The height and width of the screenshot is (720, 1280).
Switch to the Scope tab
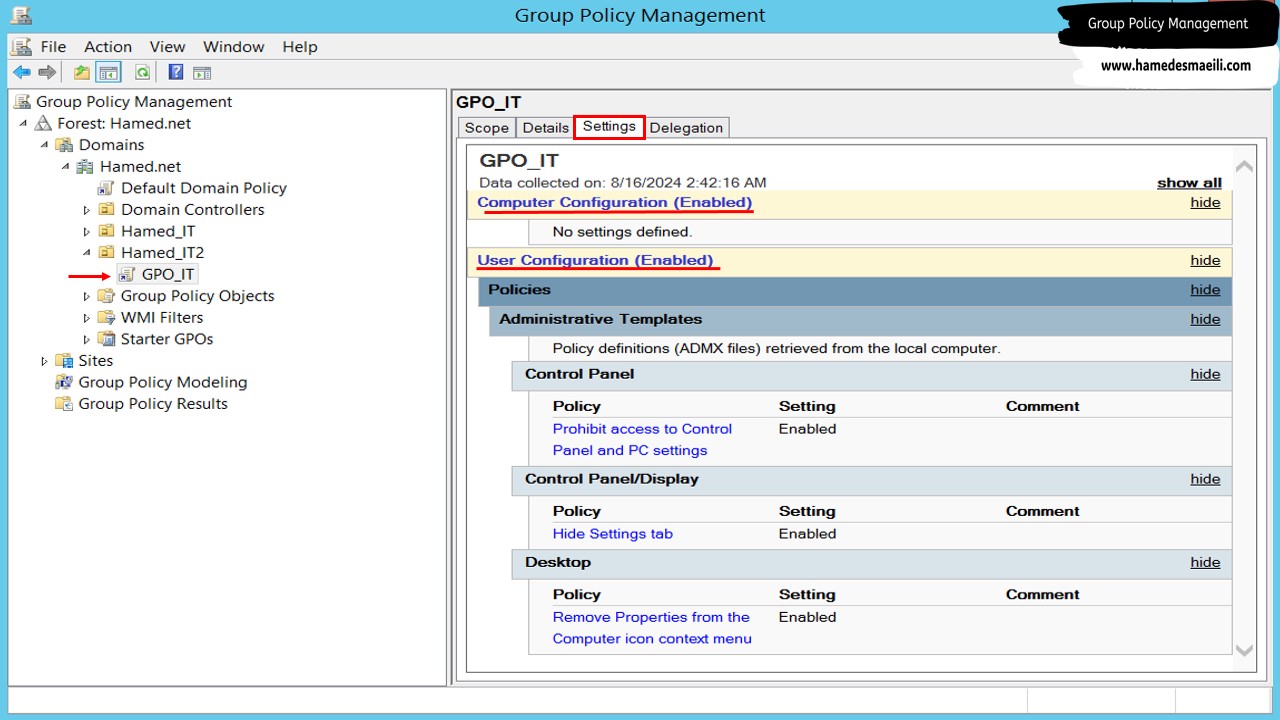coord(487,127)
